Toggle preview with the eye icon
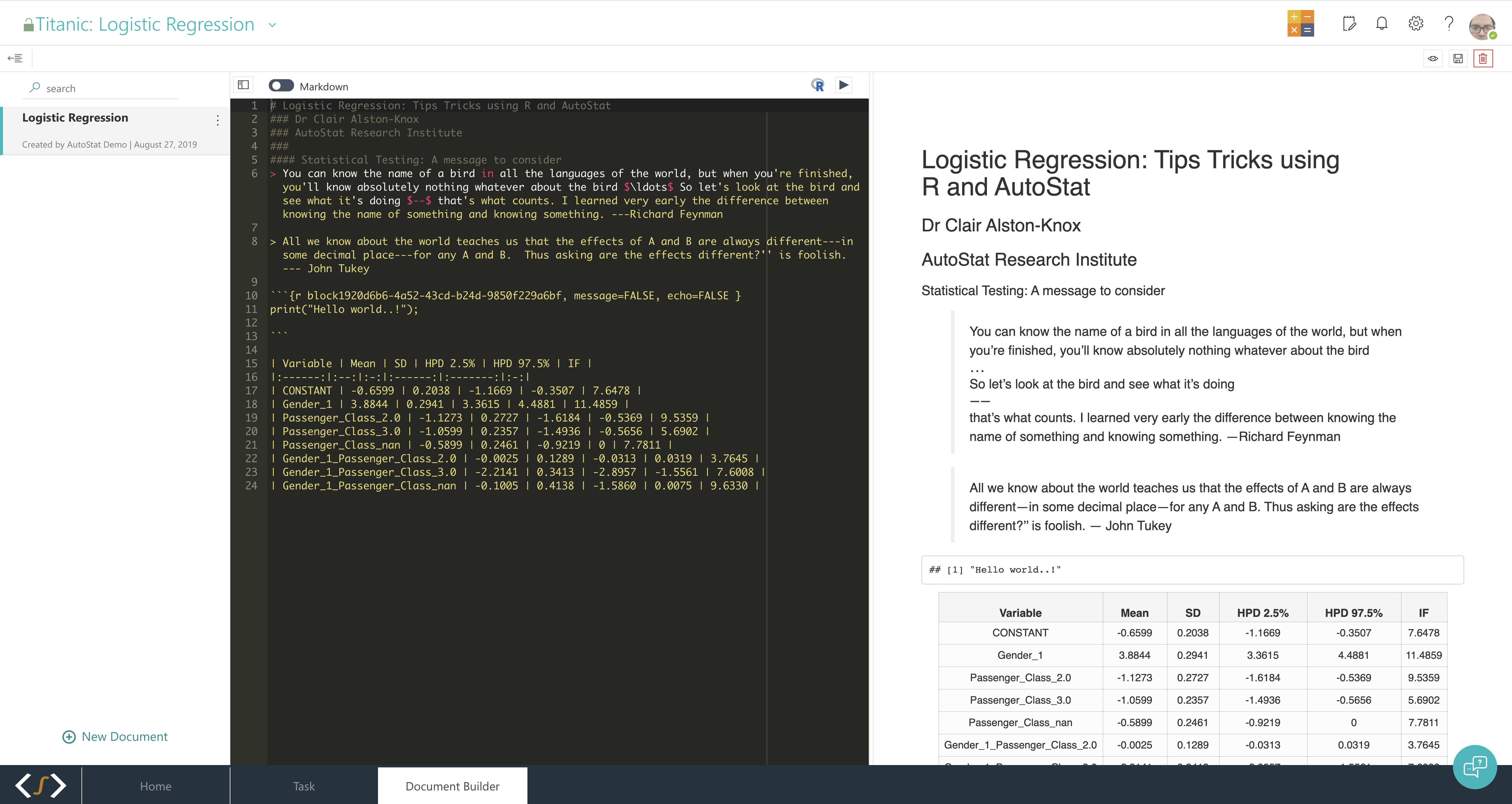Viewport: 1512px width, 804px height. [x=1433, y=59]
